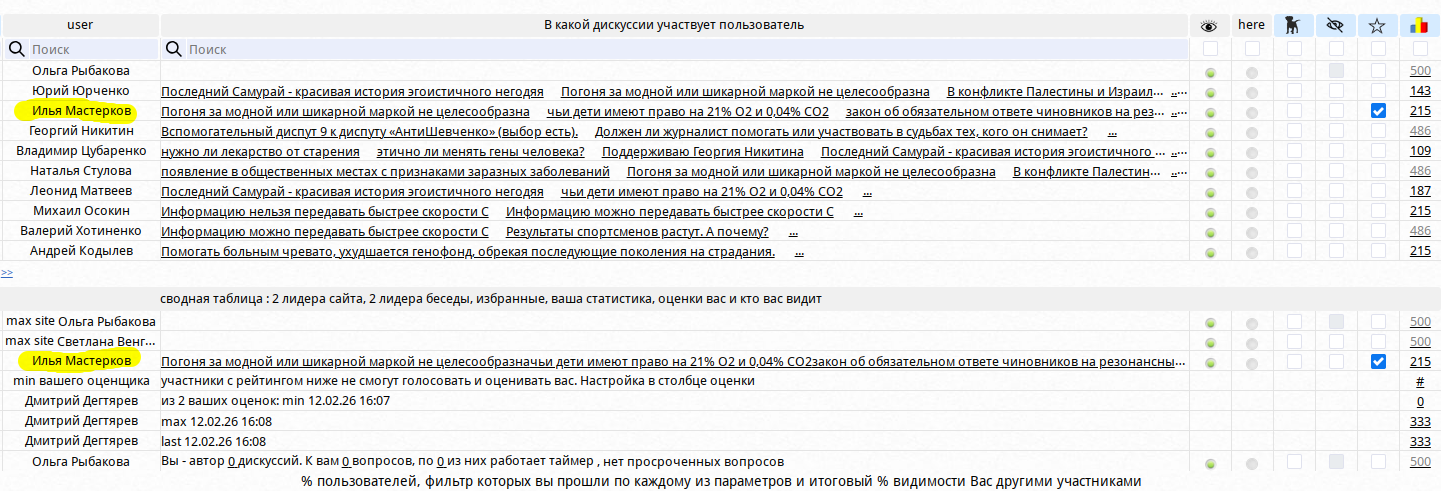This screenshot has height=491, width=1441.
Task: Focus the user search input field
Action: 90,49
